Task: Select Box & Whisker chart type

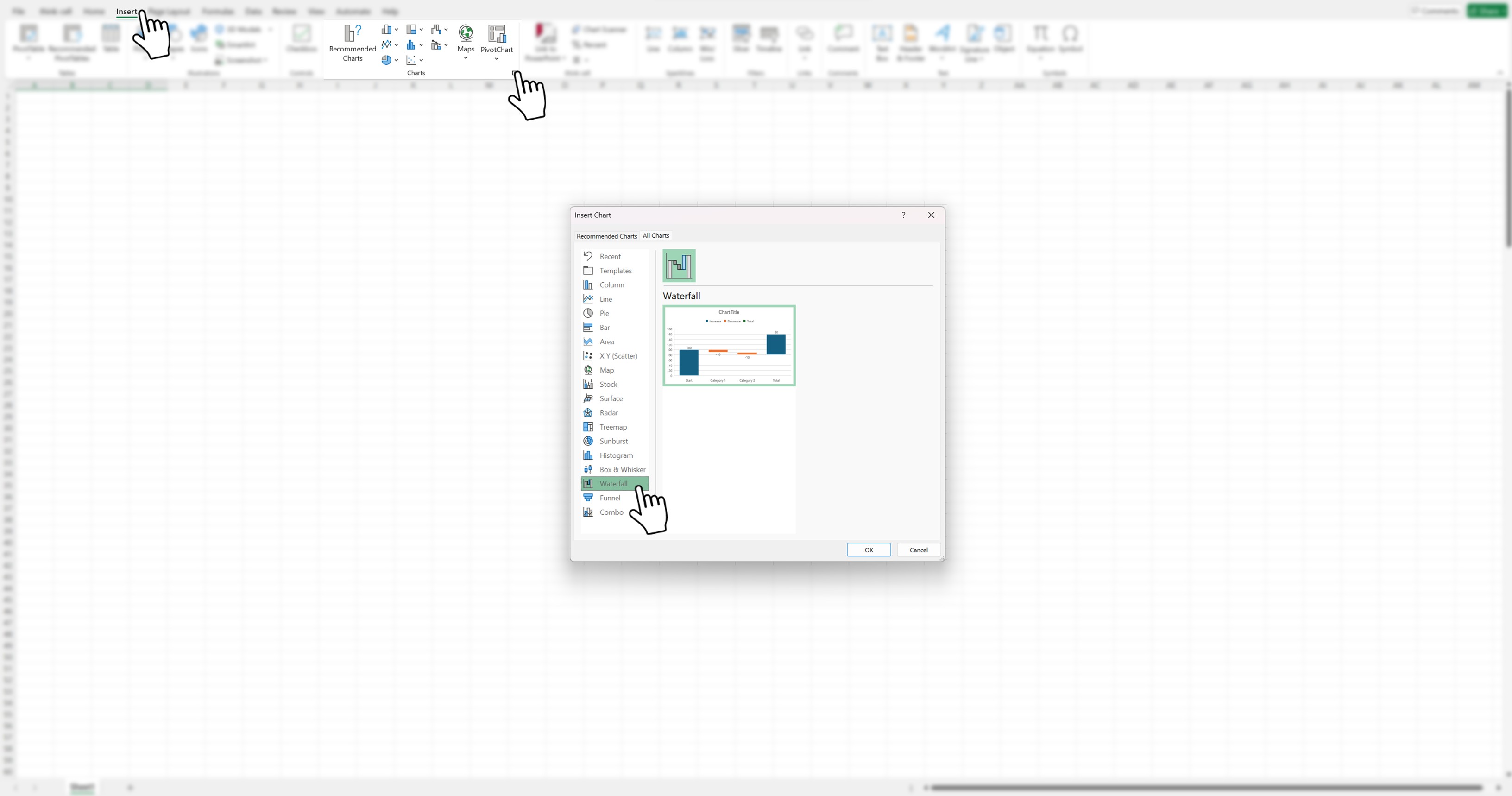Action: 615,470
